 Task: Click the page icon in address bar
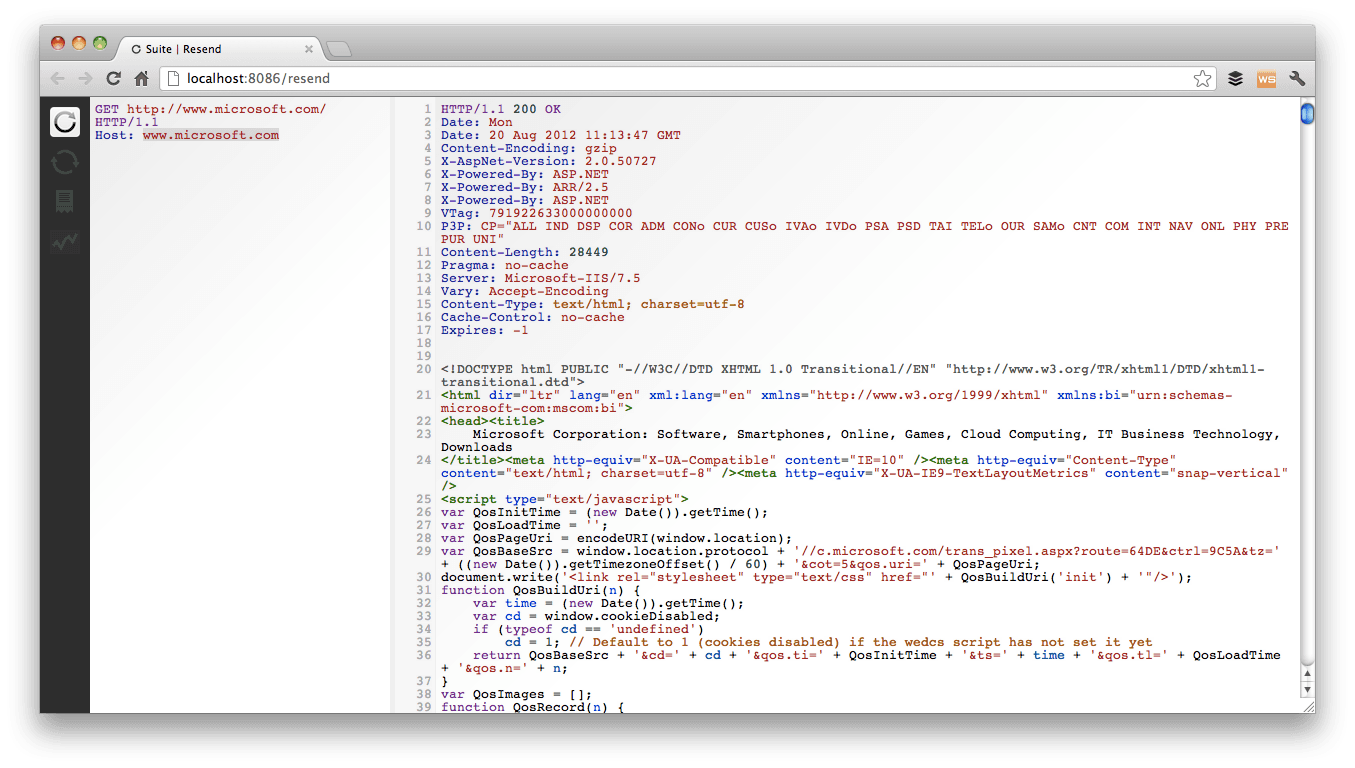tap(173, 78)
